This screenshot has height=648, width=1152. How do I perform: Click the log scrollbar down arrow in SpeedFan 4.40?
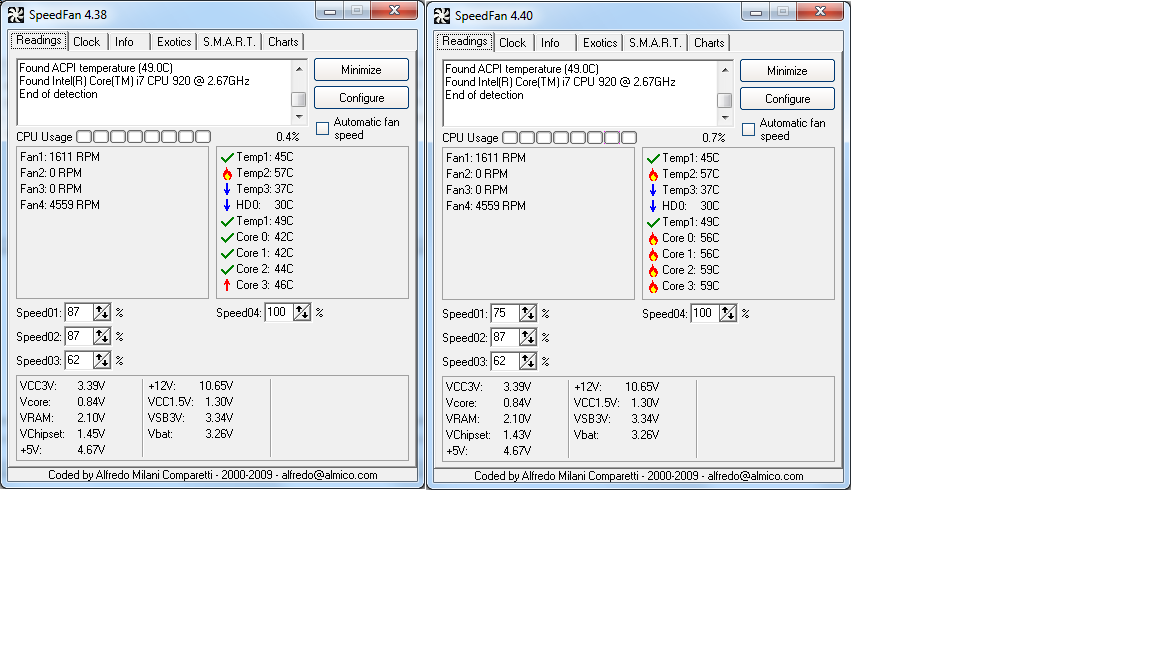click(x=725, y=118)
